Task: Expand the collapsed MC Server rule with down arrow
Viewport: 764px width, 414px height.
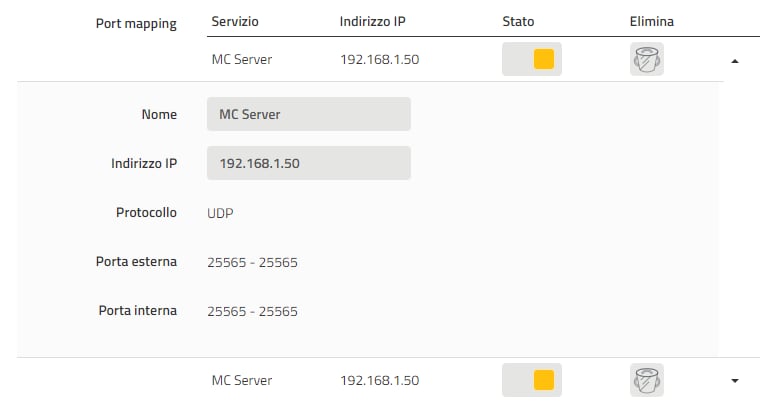Action: tap(735, 381)
